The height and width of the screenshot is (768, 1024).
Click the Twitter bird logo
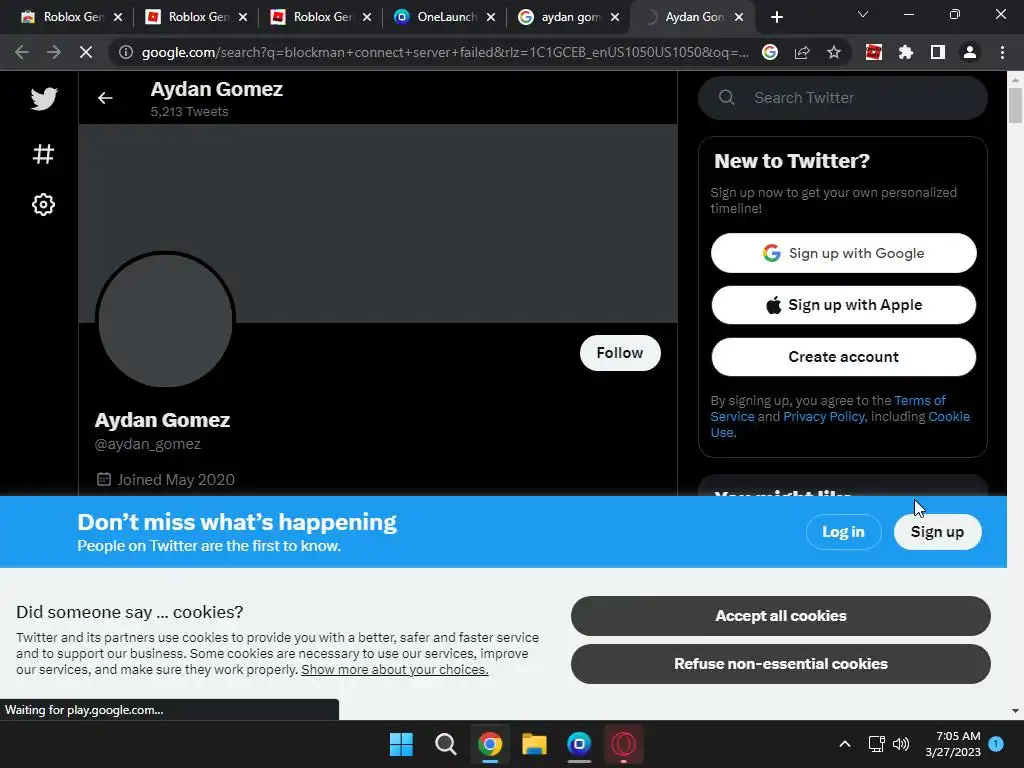click(x=44, y=99)
